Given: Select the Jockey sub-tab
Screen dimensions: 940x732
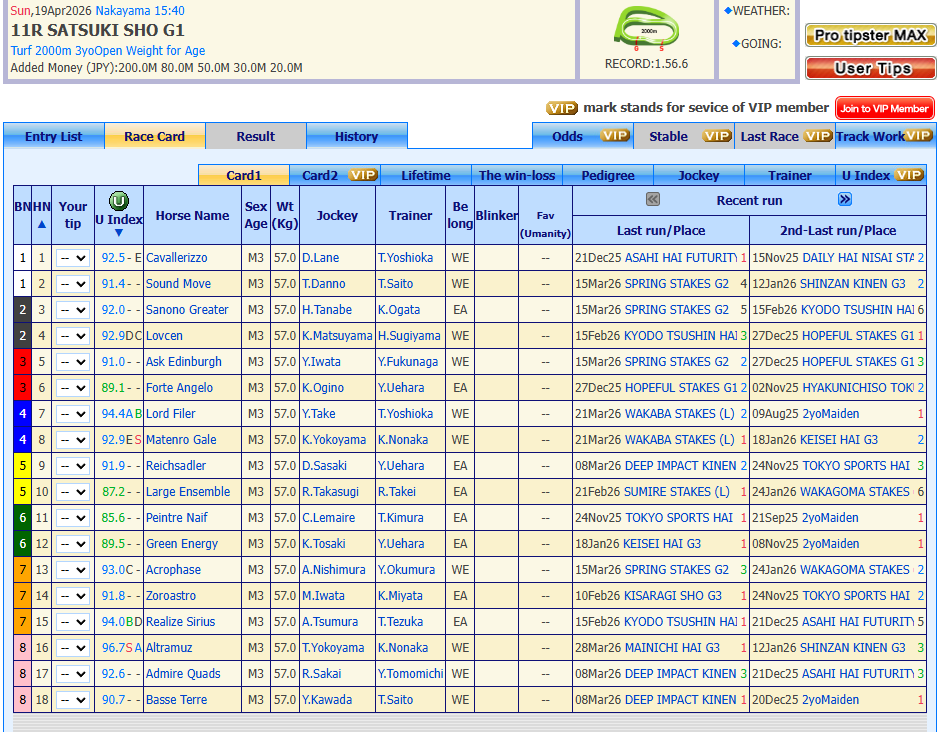Looking at the screenshot, I should [698, 175].
